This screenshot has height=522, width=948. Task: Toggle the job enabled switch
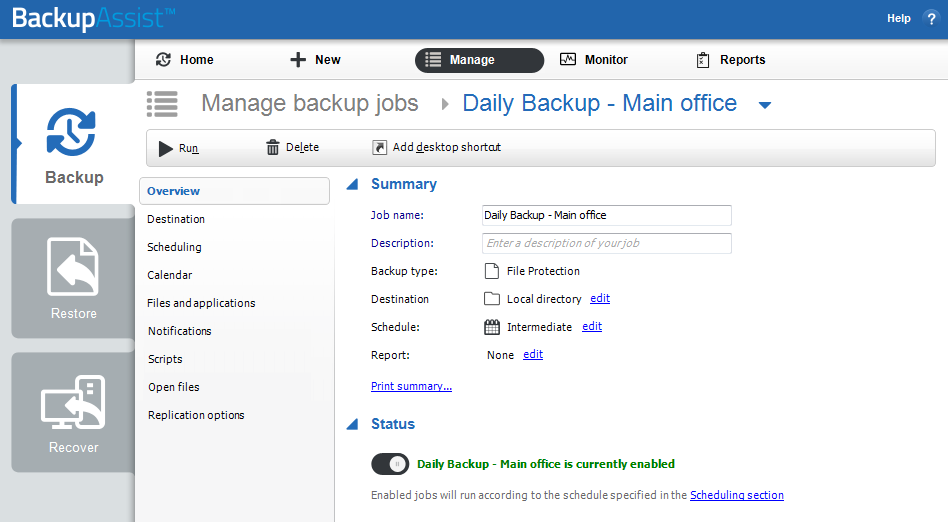point(390,464)
